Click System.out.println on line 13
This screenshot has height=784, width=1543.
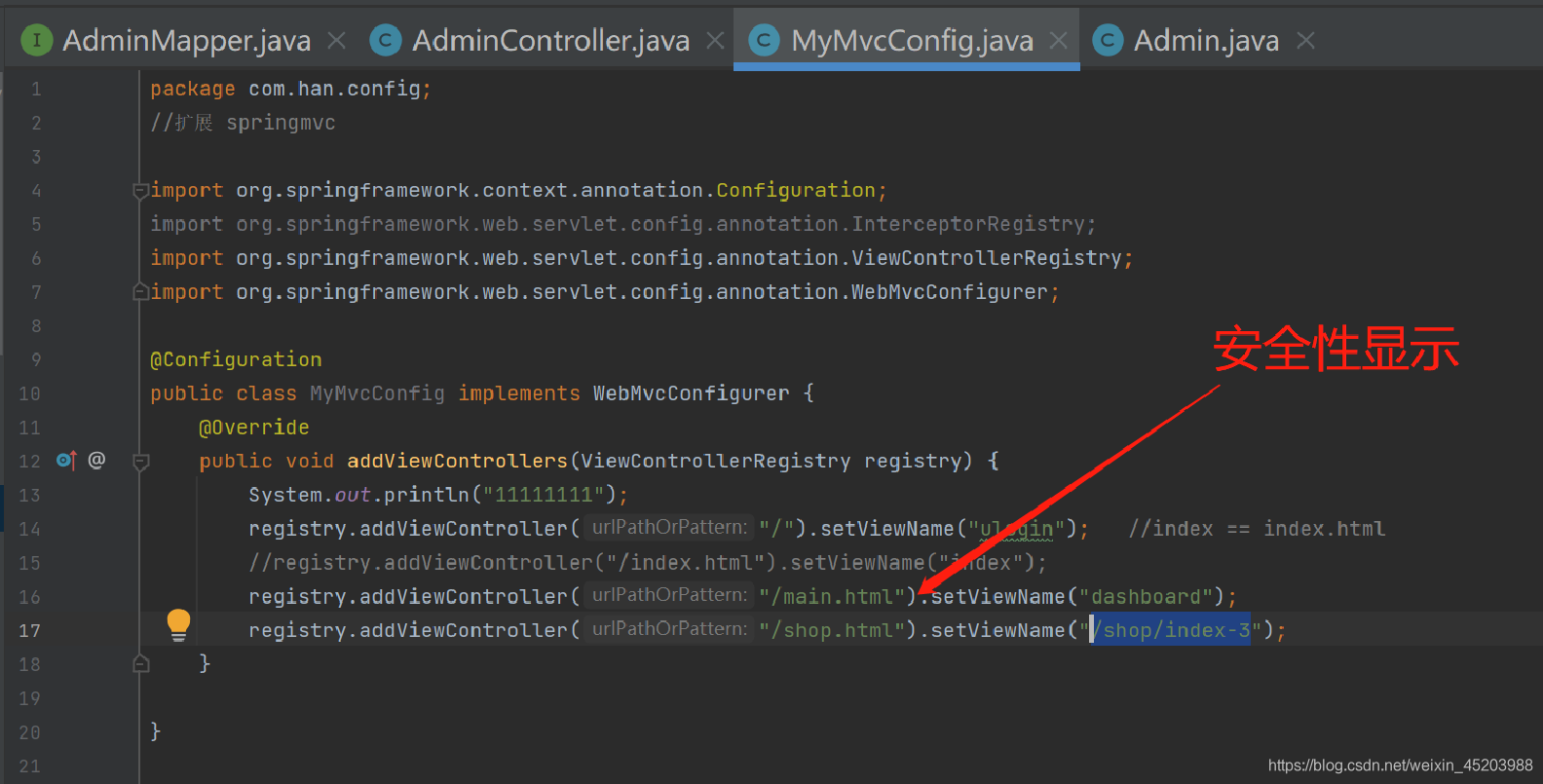click(358, 495)
